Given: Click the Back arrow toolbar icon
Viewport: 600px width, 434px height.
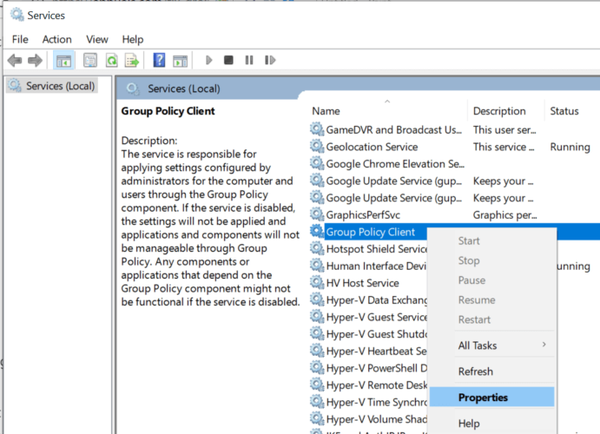Looking at the screenshot, I should pos(15,60).
